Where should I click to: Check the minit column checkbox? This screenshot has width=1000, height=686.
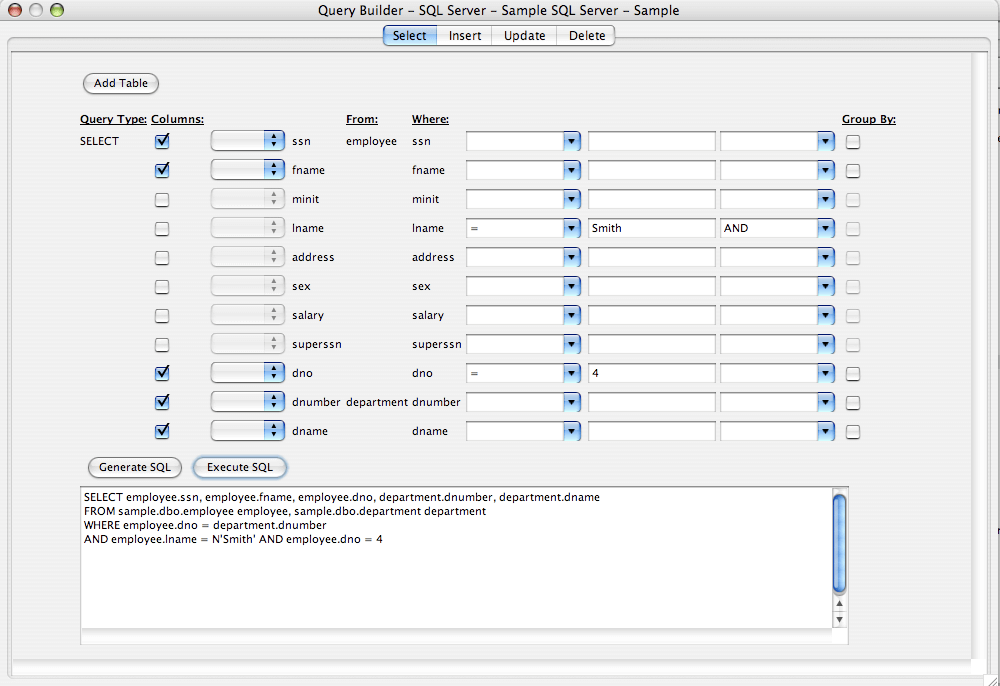(162, 200)
